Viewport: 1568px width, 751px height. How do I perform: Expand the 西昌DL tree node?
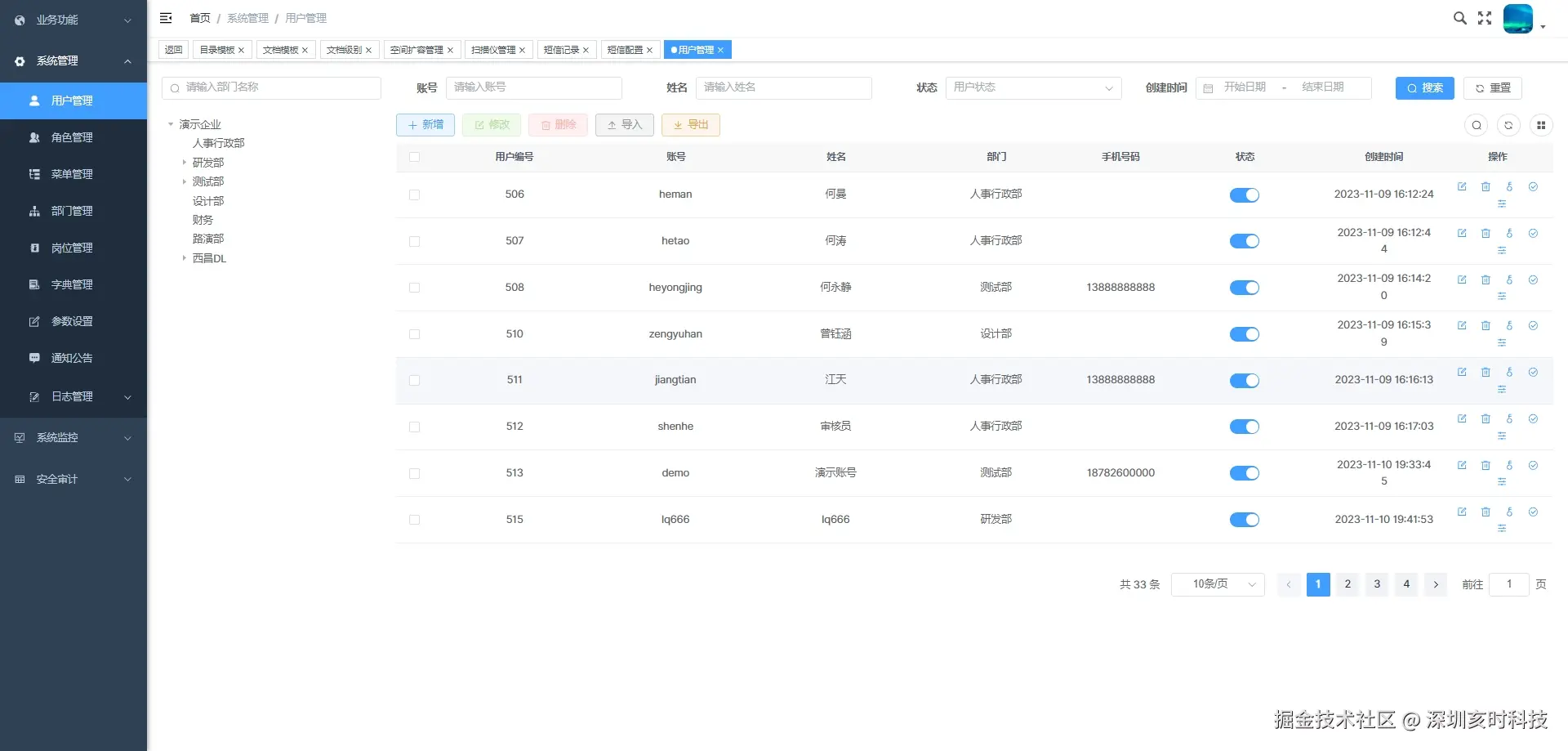click(184, 257)
